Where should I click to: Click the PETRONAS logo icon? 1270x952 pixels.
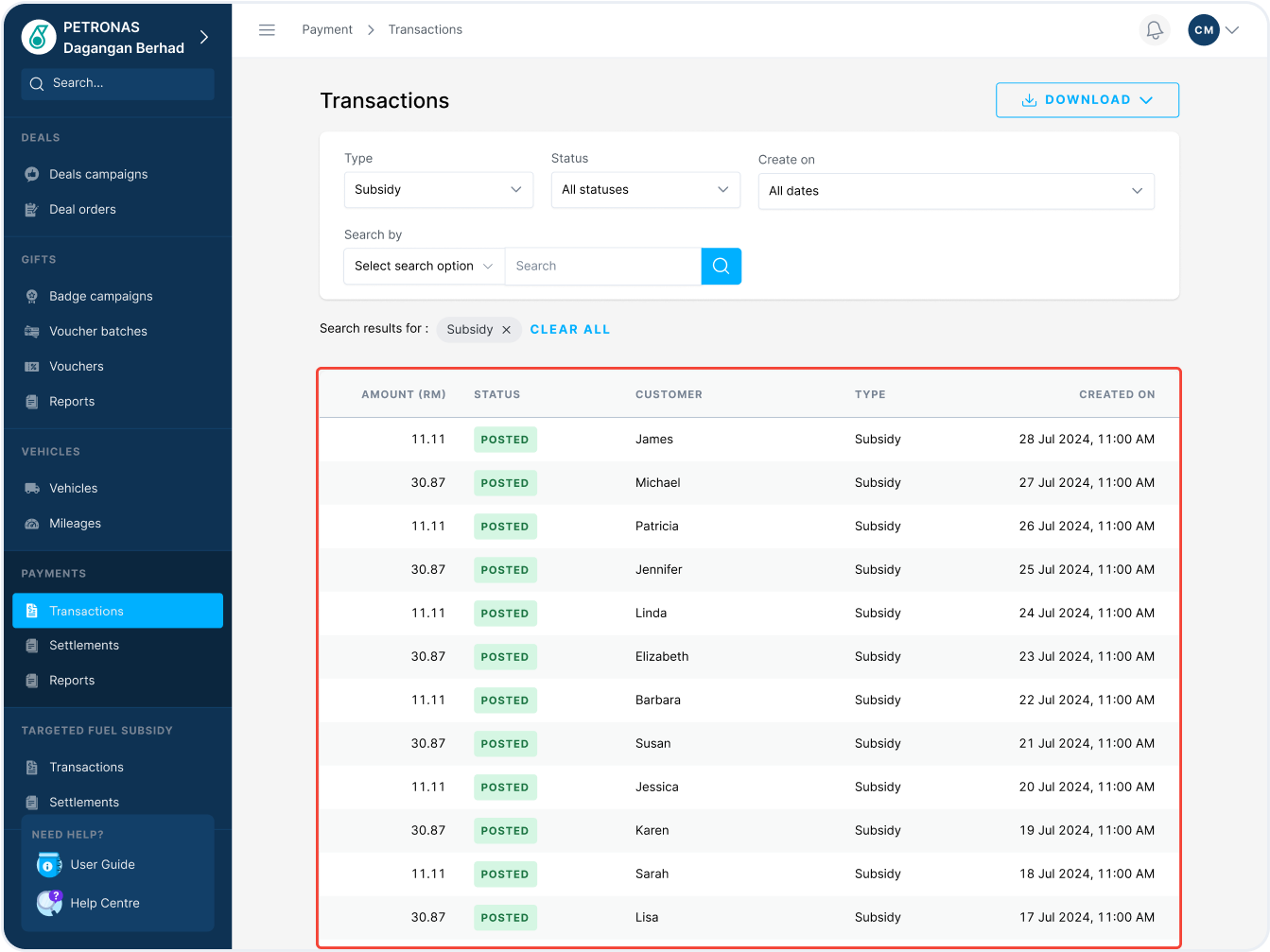39,38
